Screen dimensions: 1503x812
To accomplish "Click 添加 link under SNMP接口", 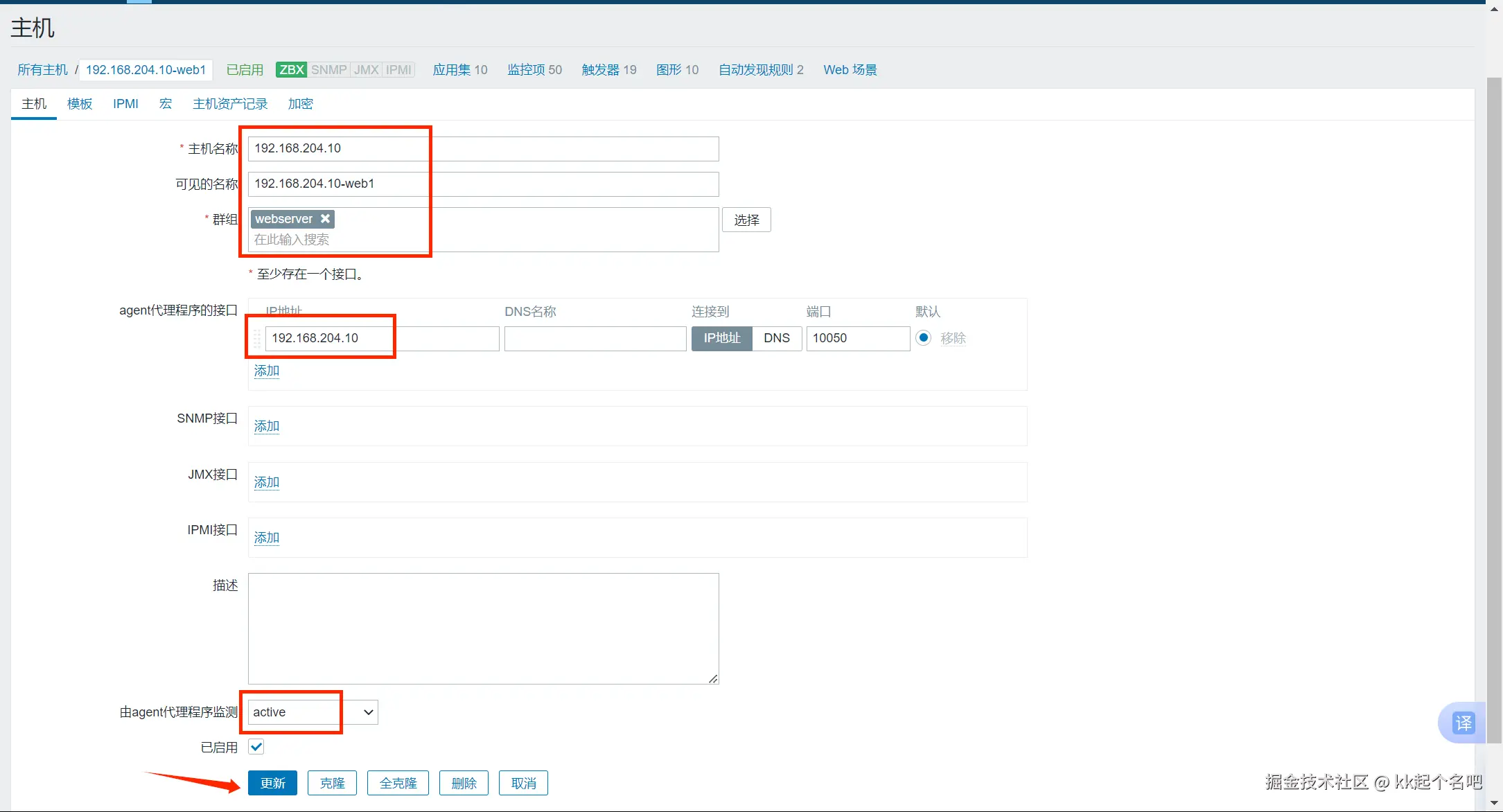I will [x=267, y=426].
